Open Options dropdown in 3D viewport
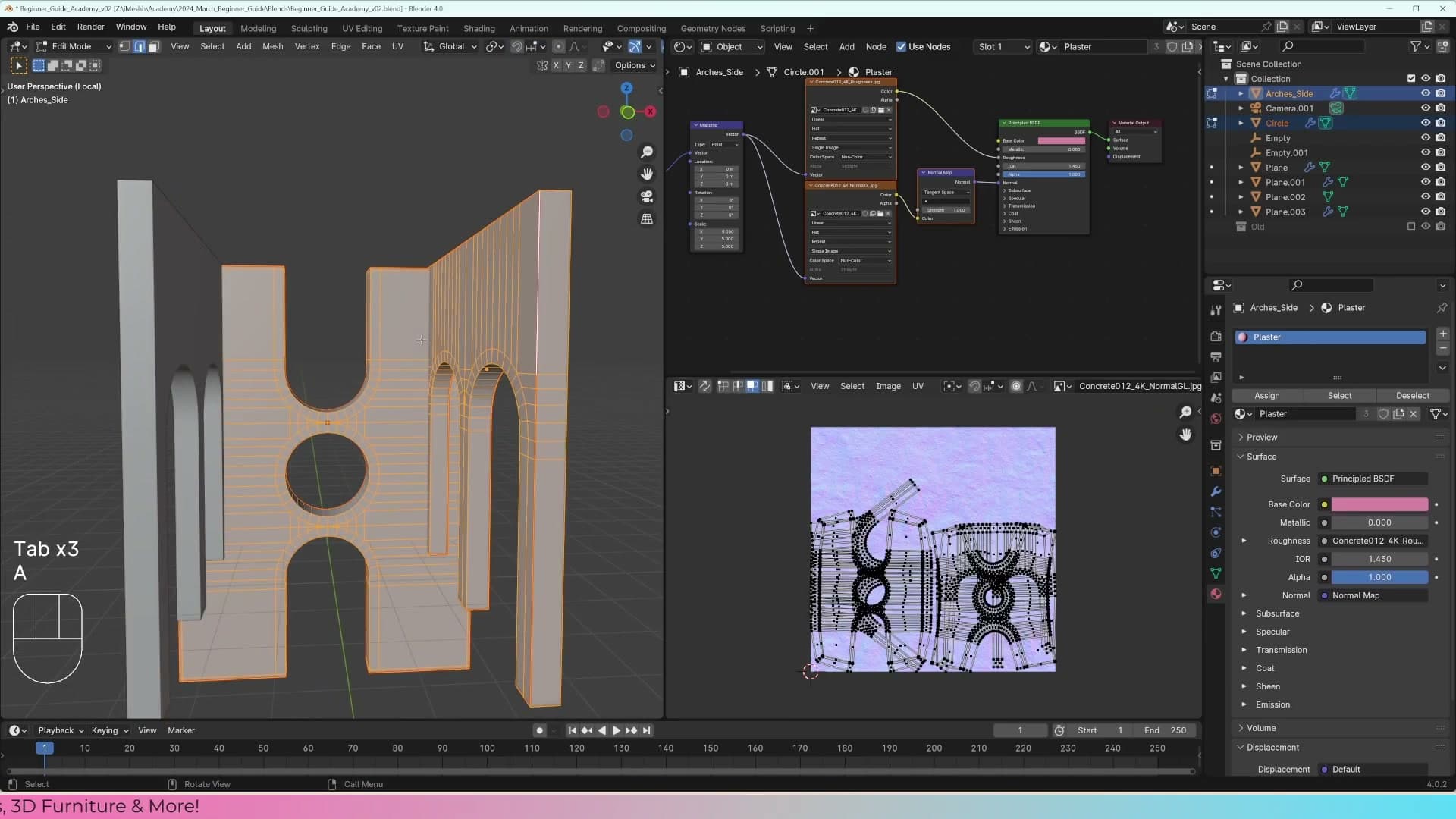 635,66
